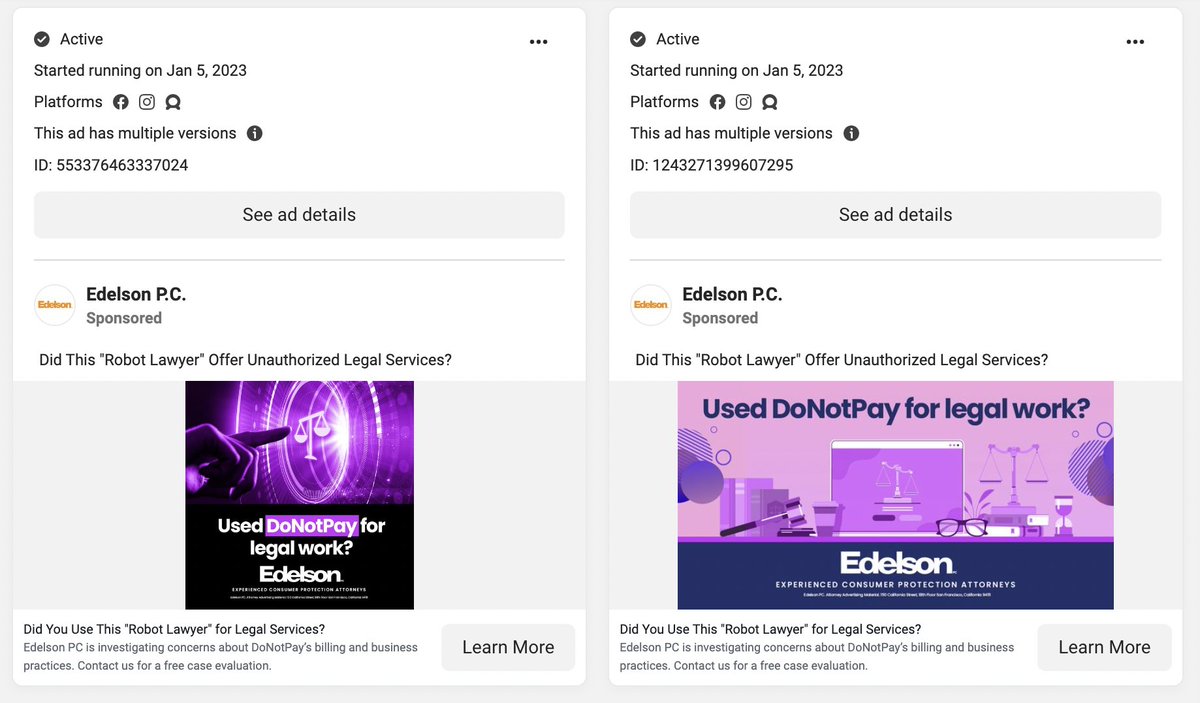Click 'Started running on Jan 5, 2023', ad 1243271399607295

coord(736,71)
